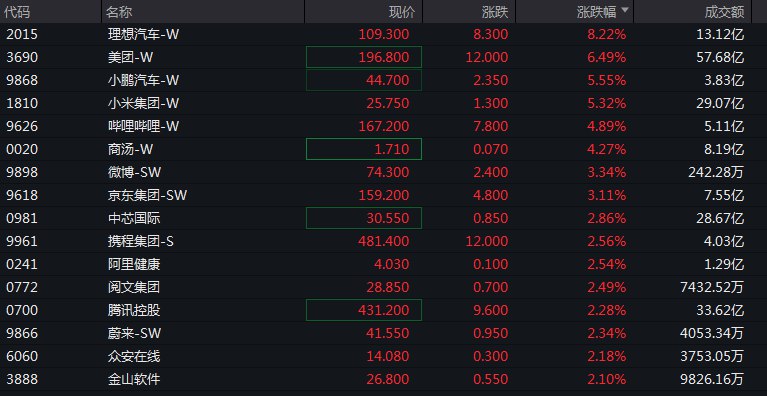Select the 金山软件 row
This screenshot has height=396, width=767.
pos(384,379)
